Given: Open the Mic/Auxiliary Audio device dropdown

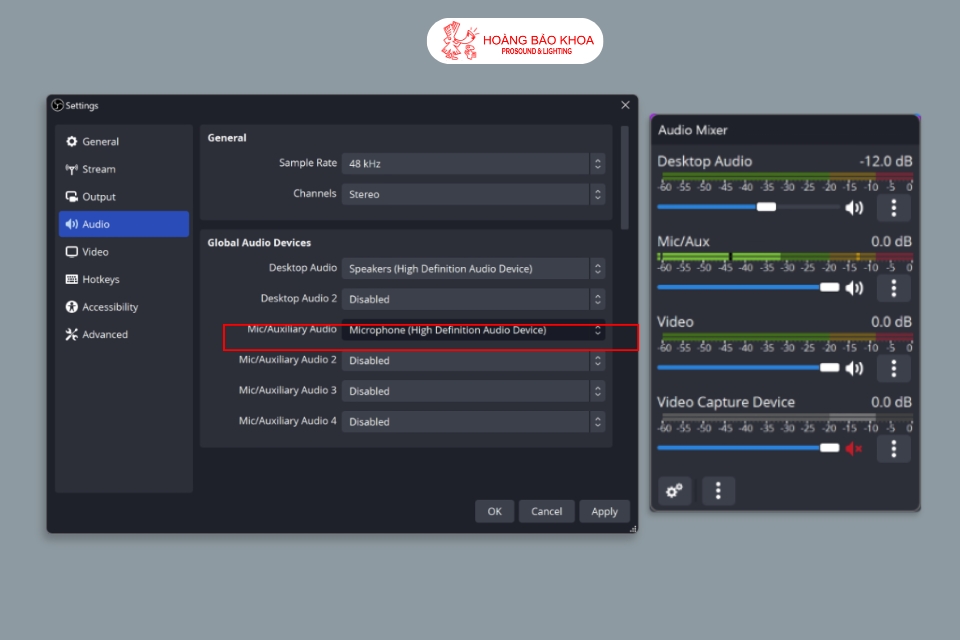Looking at the screenshot, I should (x=473, y=330).
